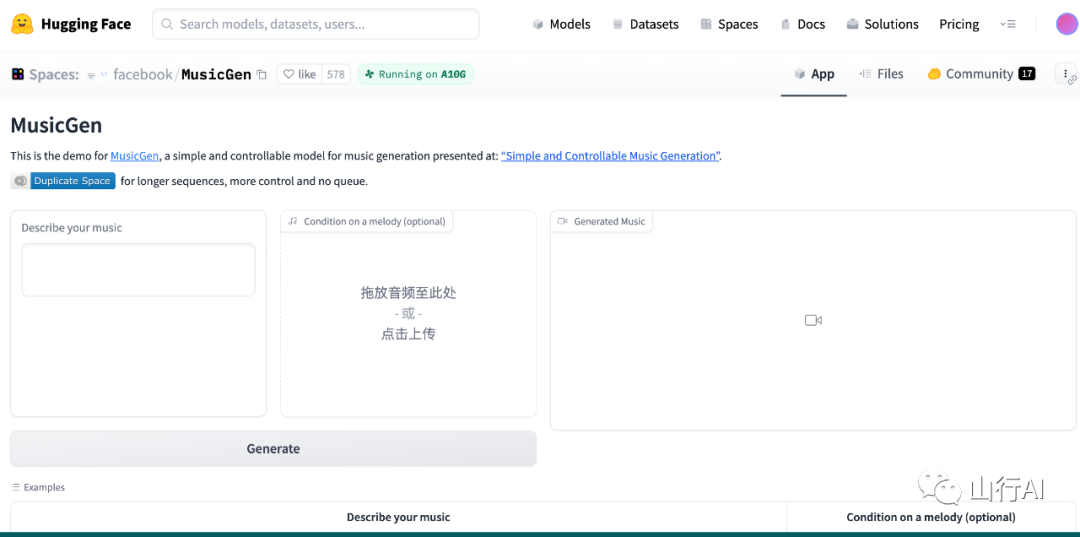Click the Models cube icon in navigation
Viewport: 1080px width, 537px height.
[x=538, y=25]
